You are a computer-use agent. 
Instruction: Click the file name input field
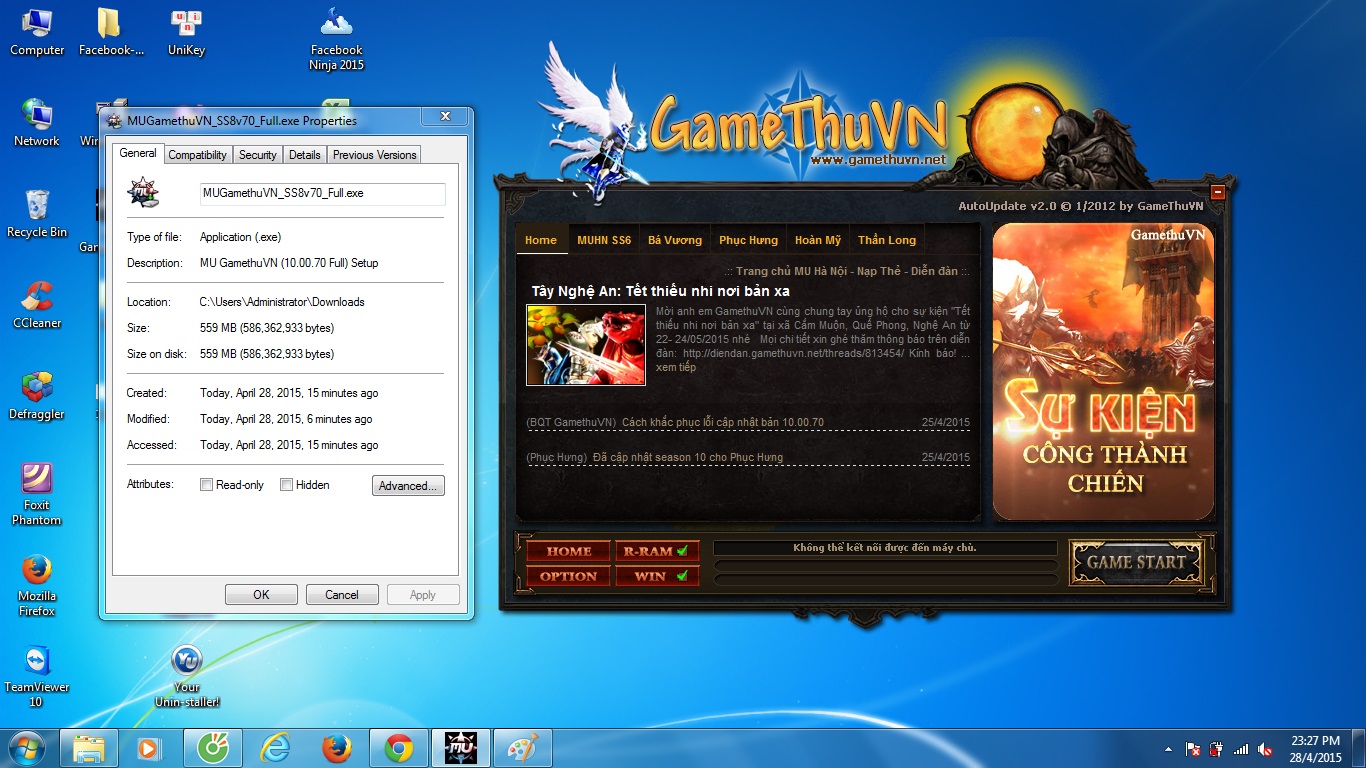pos(323,193)
